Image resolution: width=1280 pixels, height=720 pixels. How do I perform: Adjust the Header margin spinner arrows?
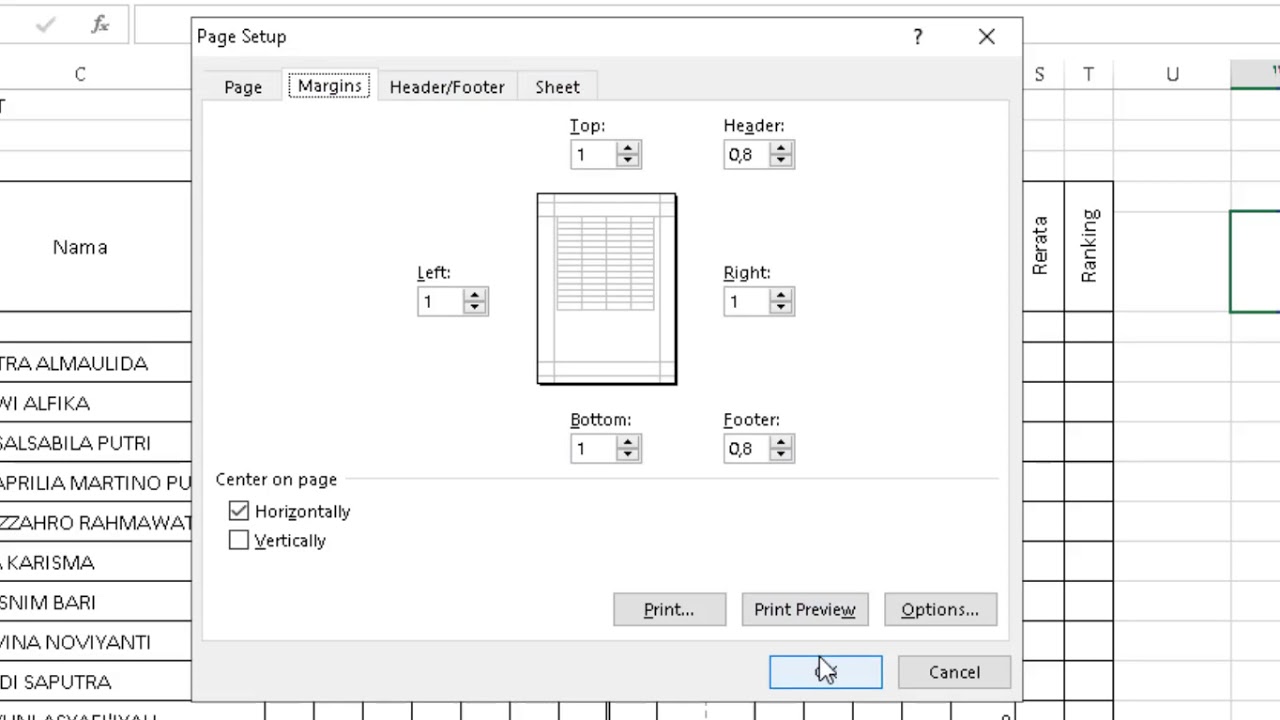pyautogui.click(x=782, y=154)
